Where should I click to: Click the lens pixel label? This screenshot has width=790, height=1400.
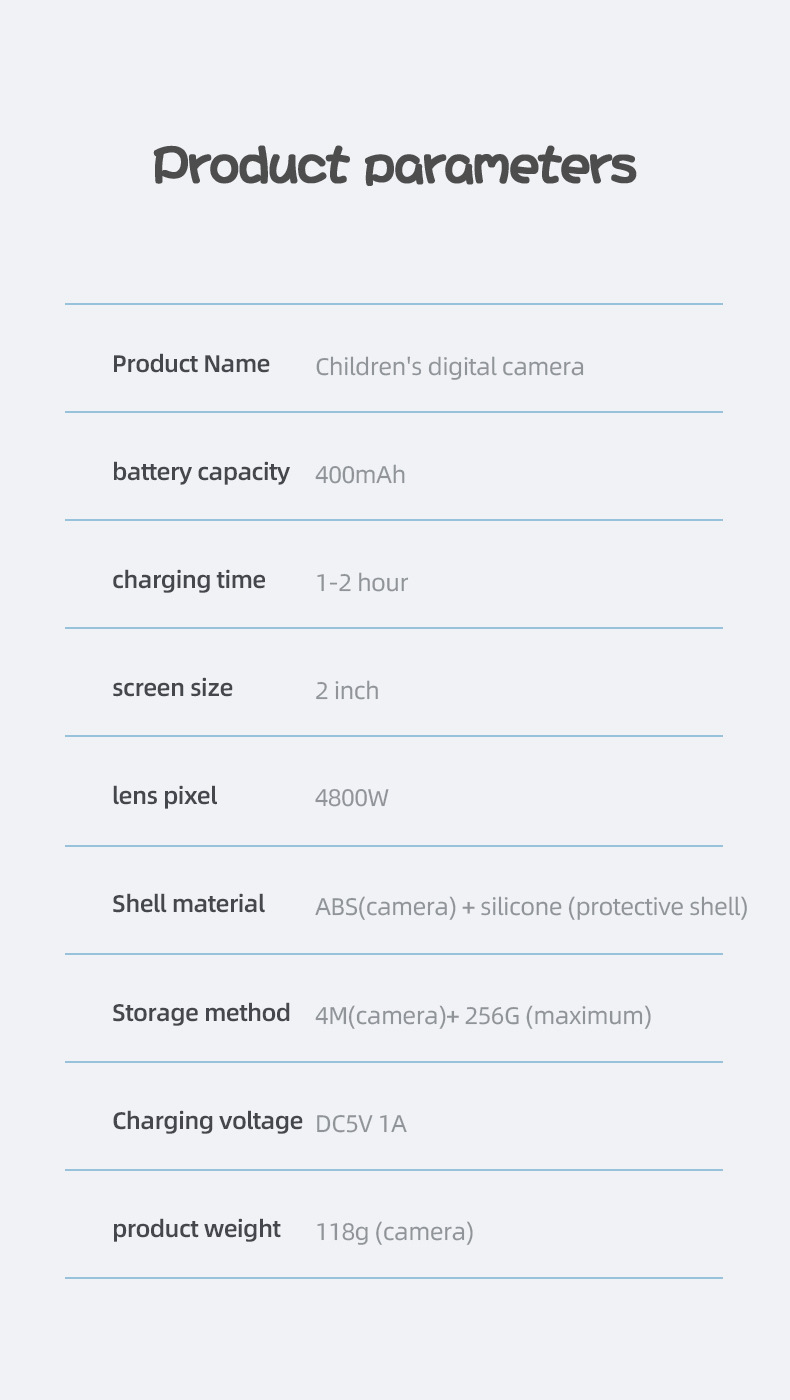(x=164, y=796)
